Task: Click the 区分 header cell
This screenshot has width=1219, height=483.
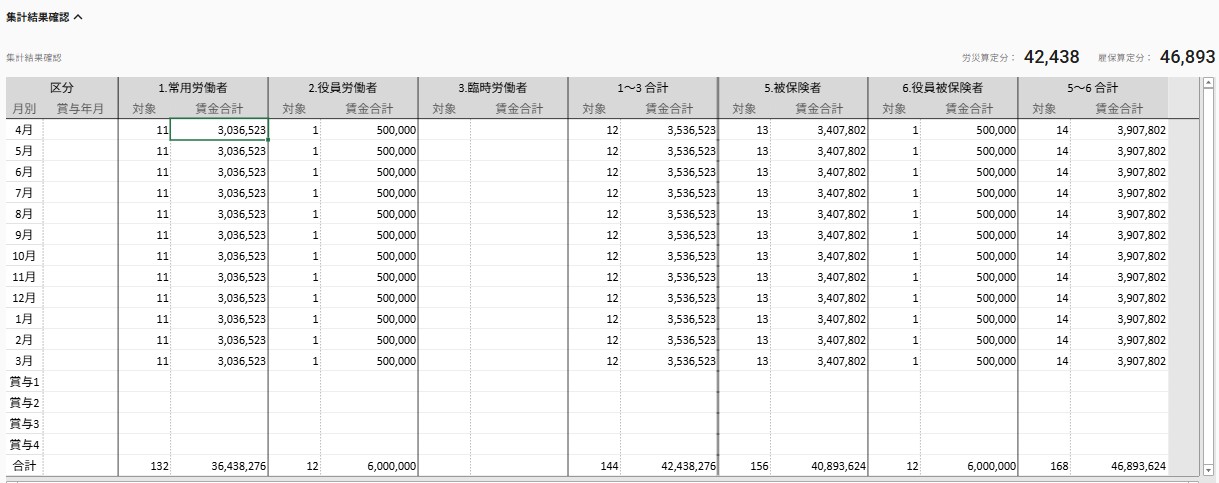Action: tap(62, 88)
